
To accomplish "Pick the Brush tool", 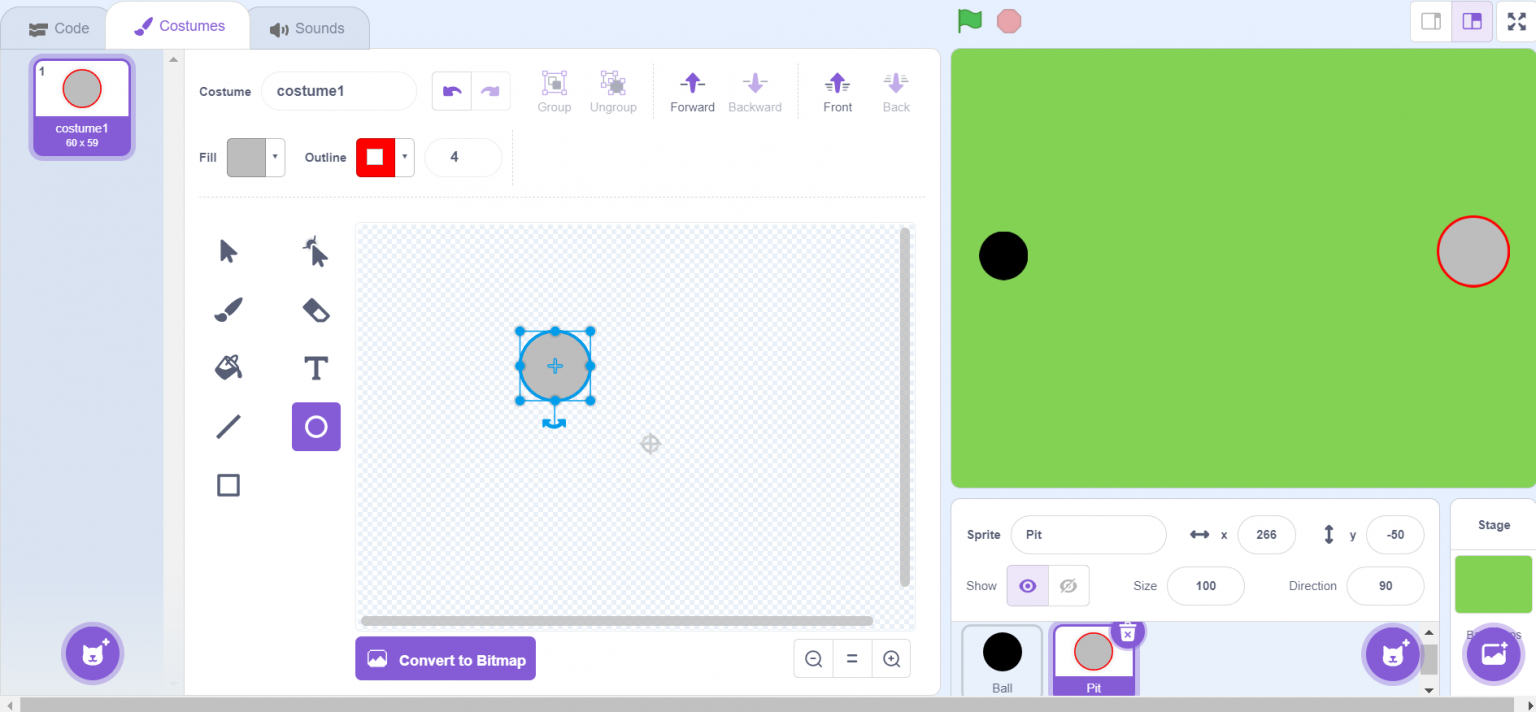I will [228, 309].
